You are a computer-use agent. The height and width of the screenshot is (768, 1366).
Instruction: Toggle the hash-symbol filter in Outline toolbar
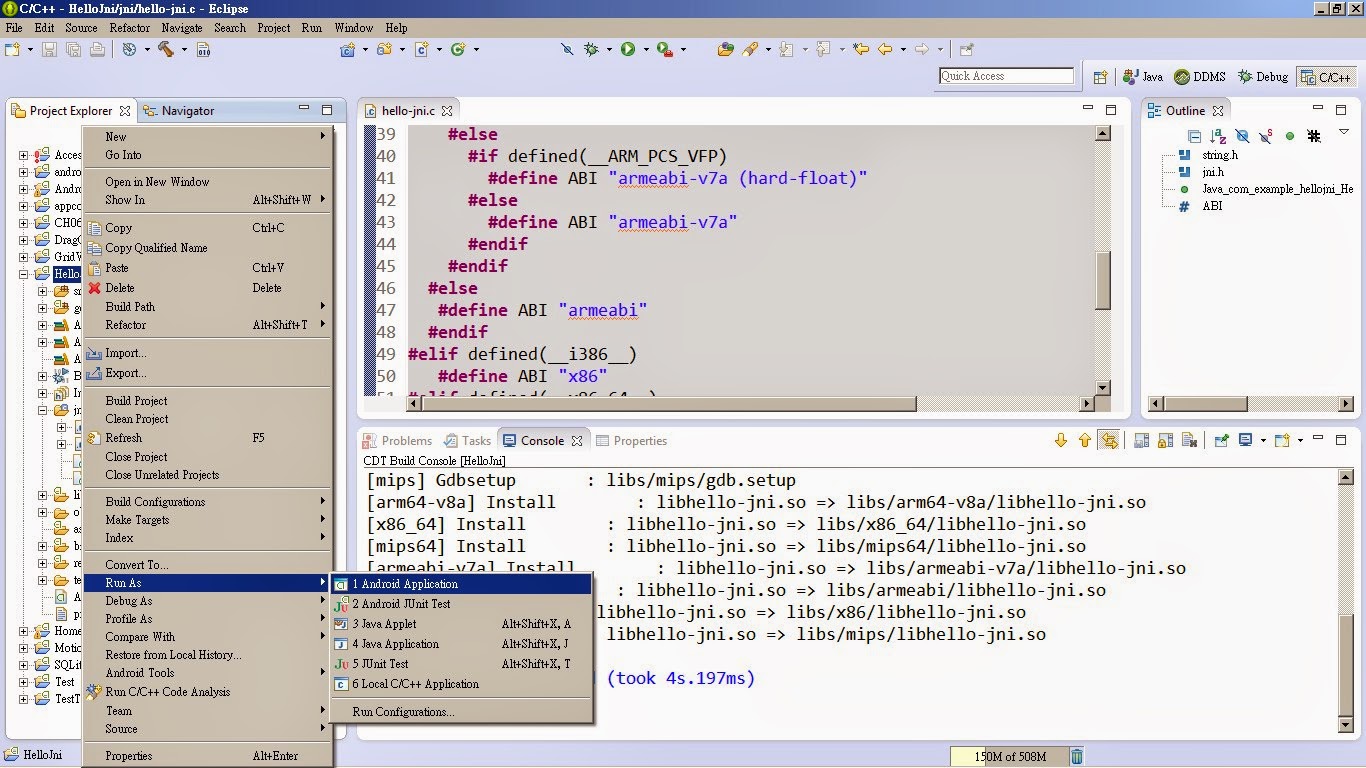click(1314, 136)
